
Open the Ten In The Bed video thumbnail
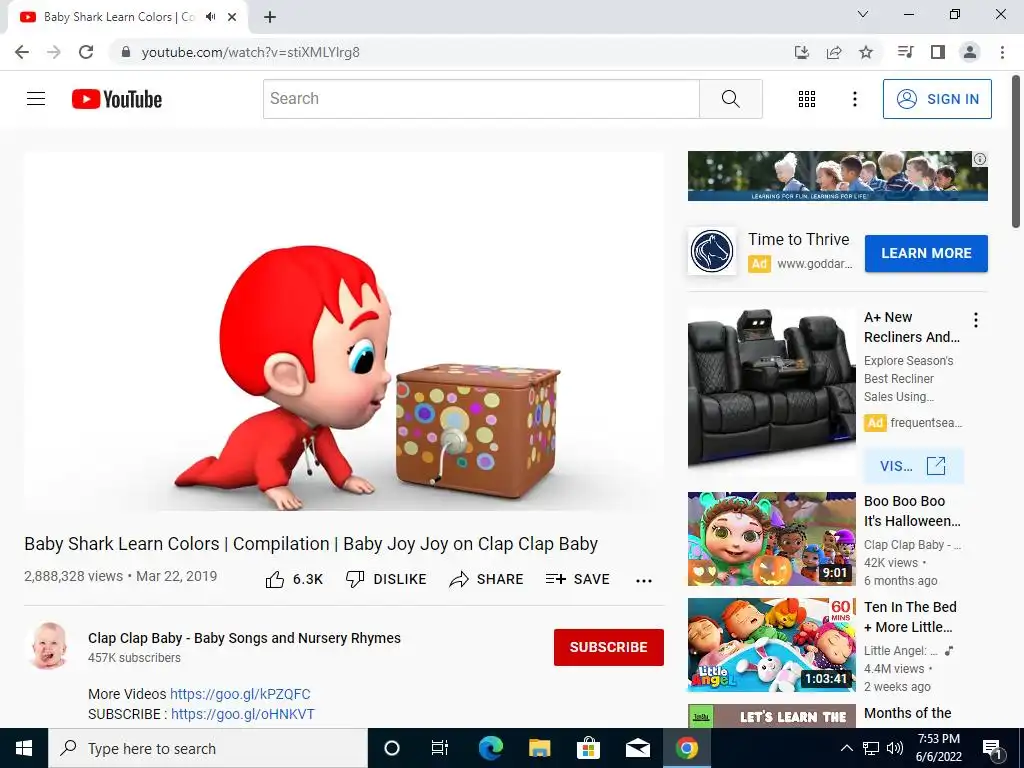click(x=771, y=645)
